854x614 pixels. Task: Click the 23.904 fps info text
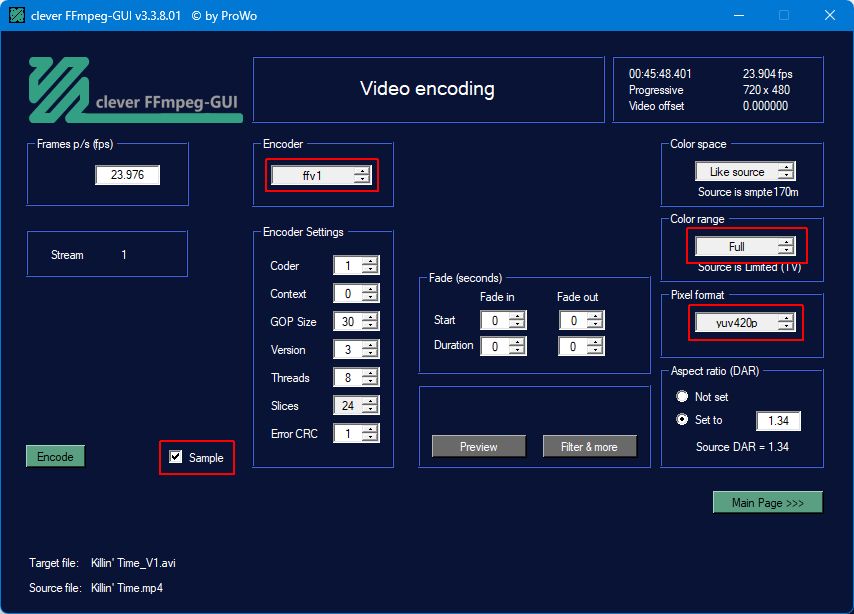click(767, 74)
